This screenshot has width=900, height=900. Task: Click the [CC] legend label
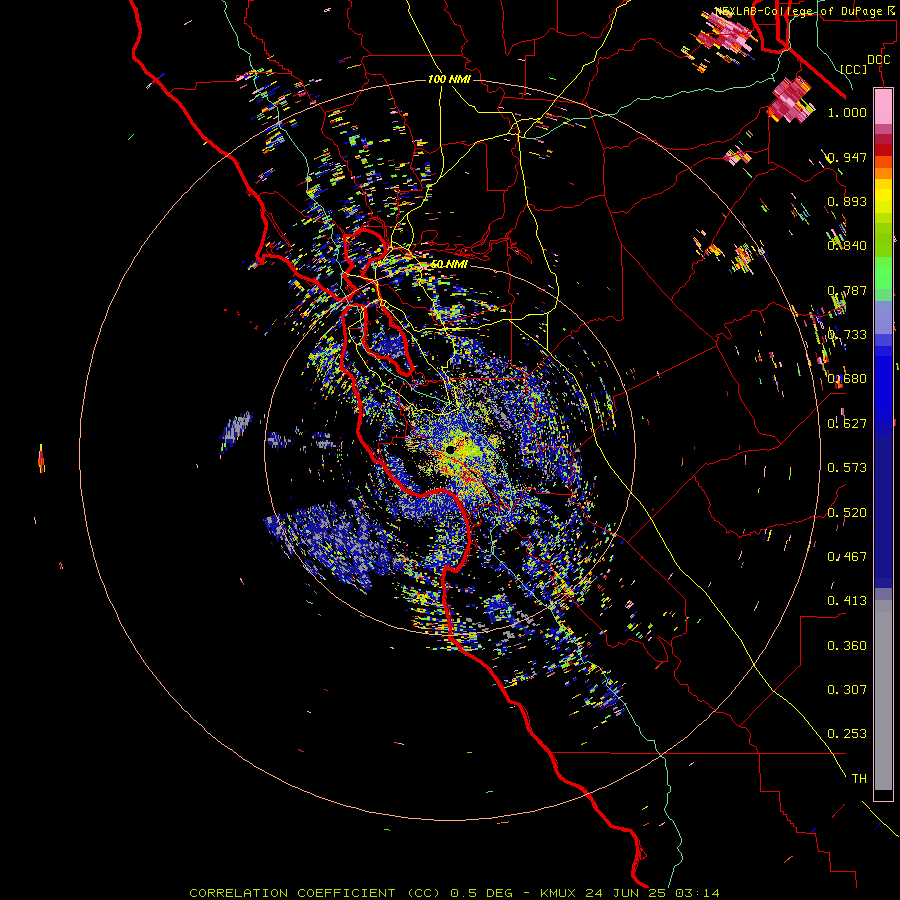[854, 69]
